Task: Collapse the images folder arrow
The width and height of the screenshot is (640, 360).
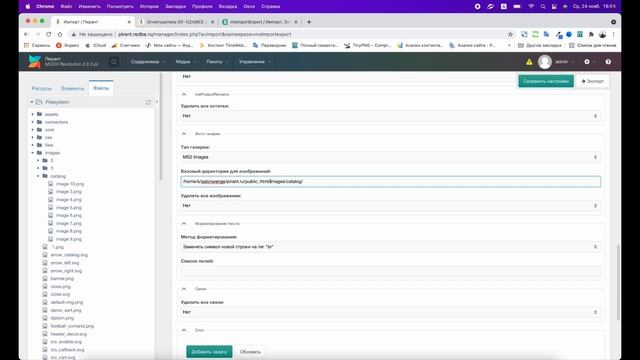Action: (33, 153)
